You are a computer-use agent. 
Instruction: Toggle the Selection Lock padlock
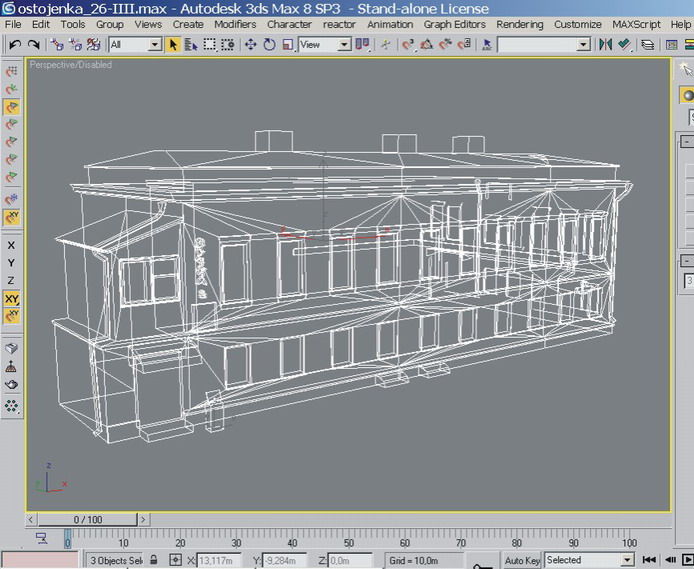tap(154, 560)
